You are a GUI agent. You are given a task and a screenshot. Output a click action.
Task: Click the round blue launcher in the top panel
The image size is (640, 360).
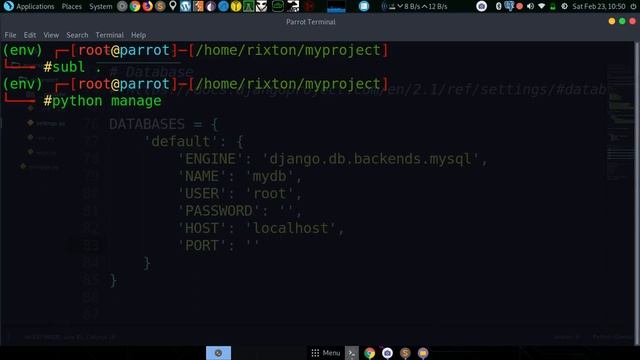223,6
